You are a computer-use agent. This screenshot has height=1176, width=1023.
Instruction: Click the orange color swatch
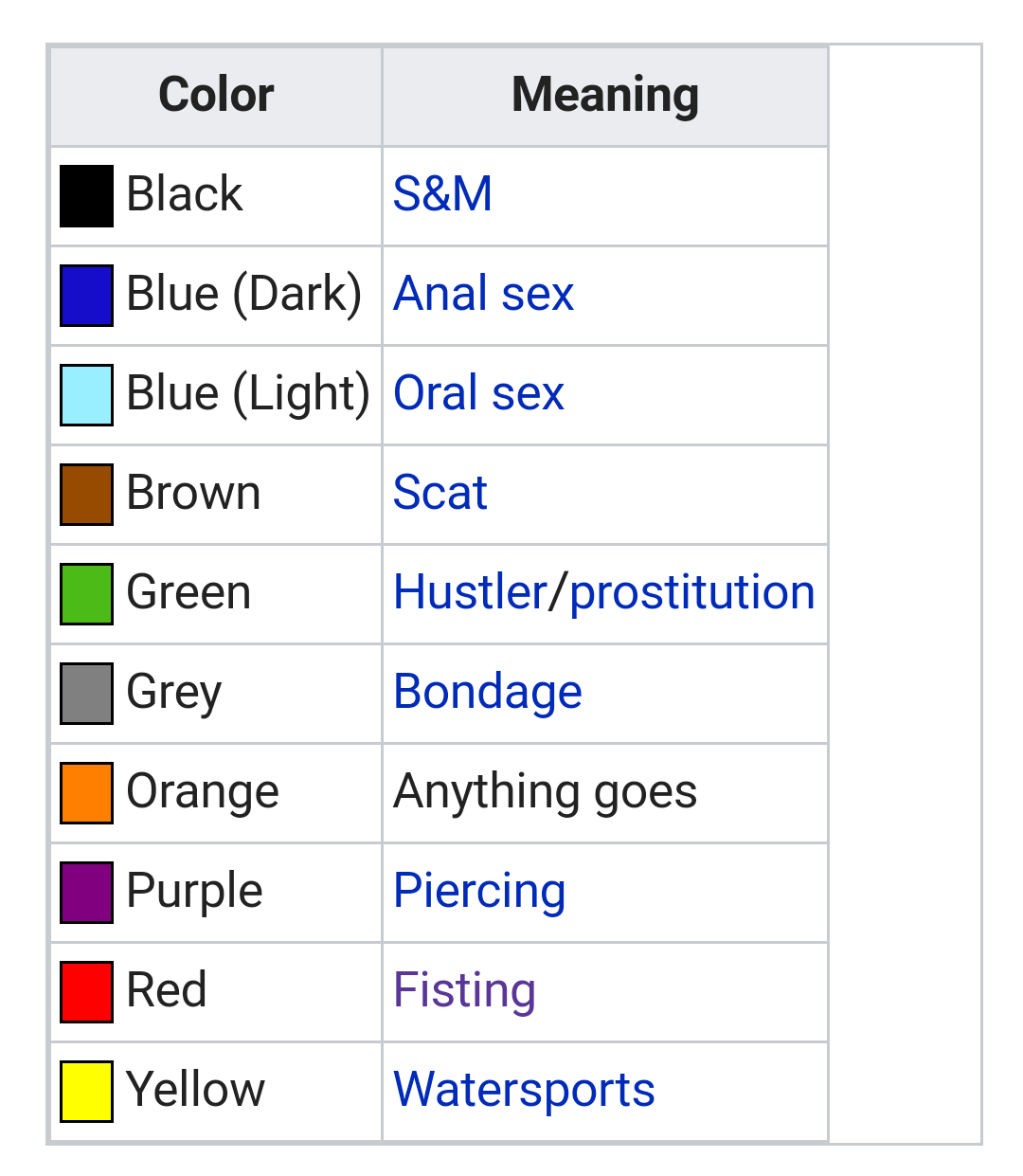tap(86, 793)
